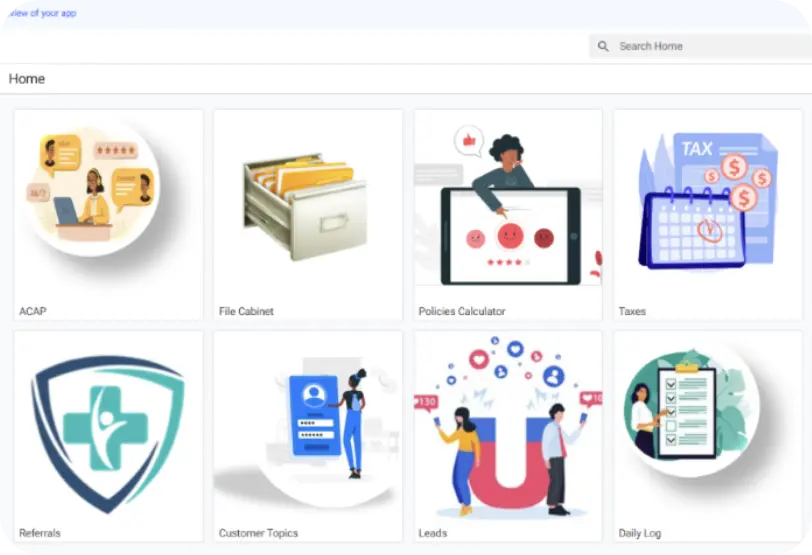This screenshot has height=555, width=812.
Task: Click the Leads card caption
Action: coord(432,533)
